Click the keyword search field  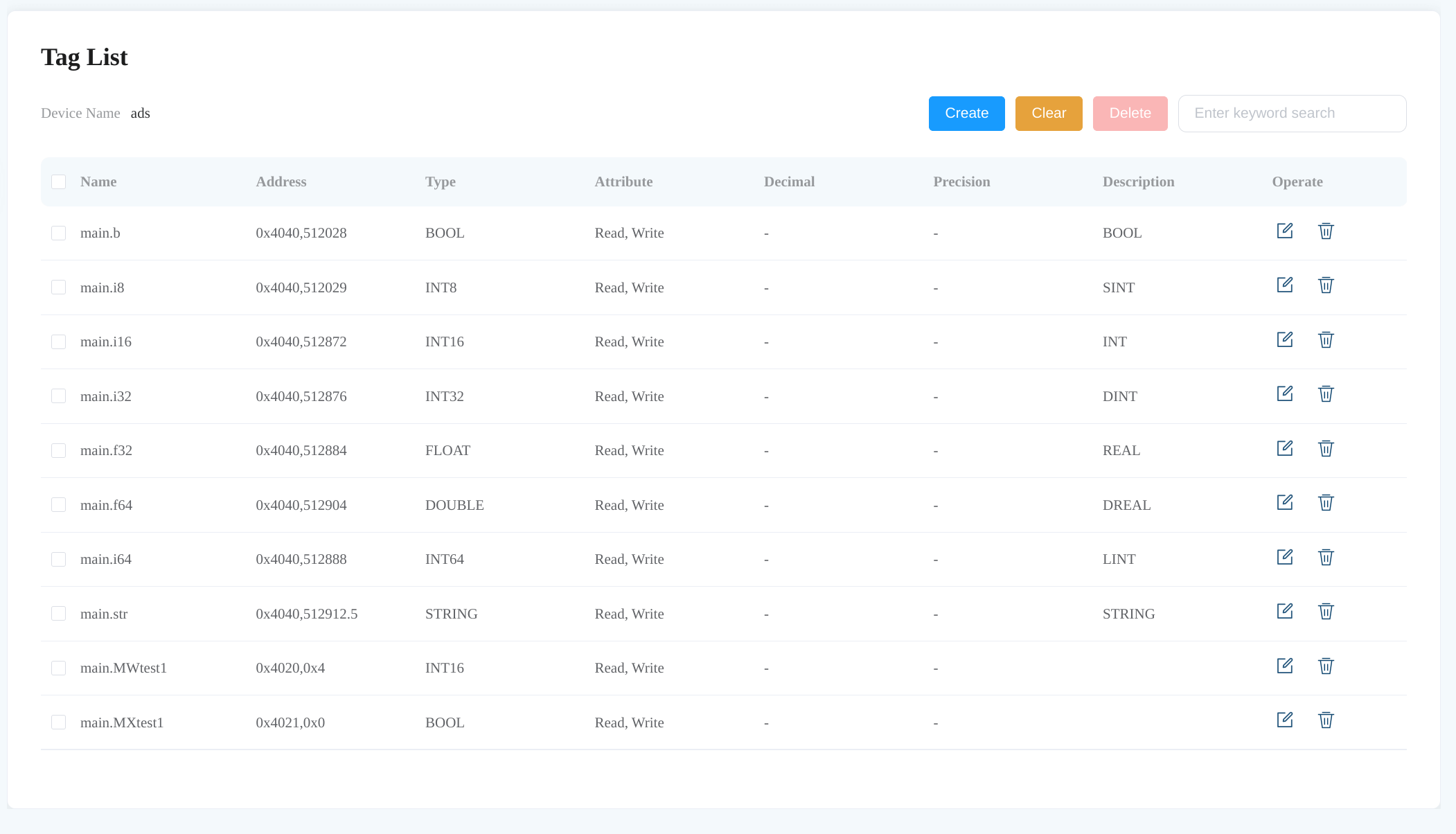(x=1291, y=113)
